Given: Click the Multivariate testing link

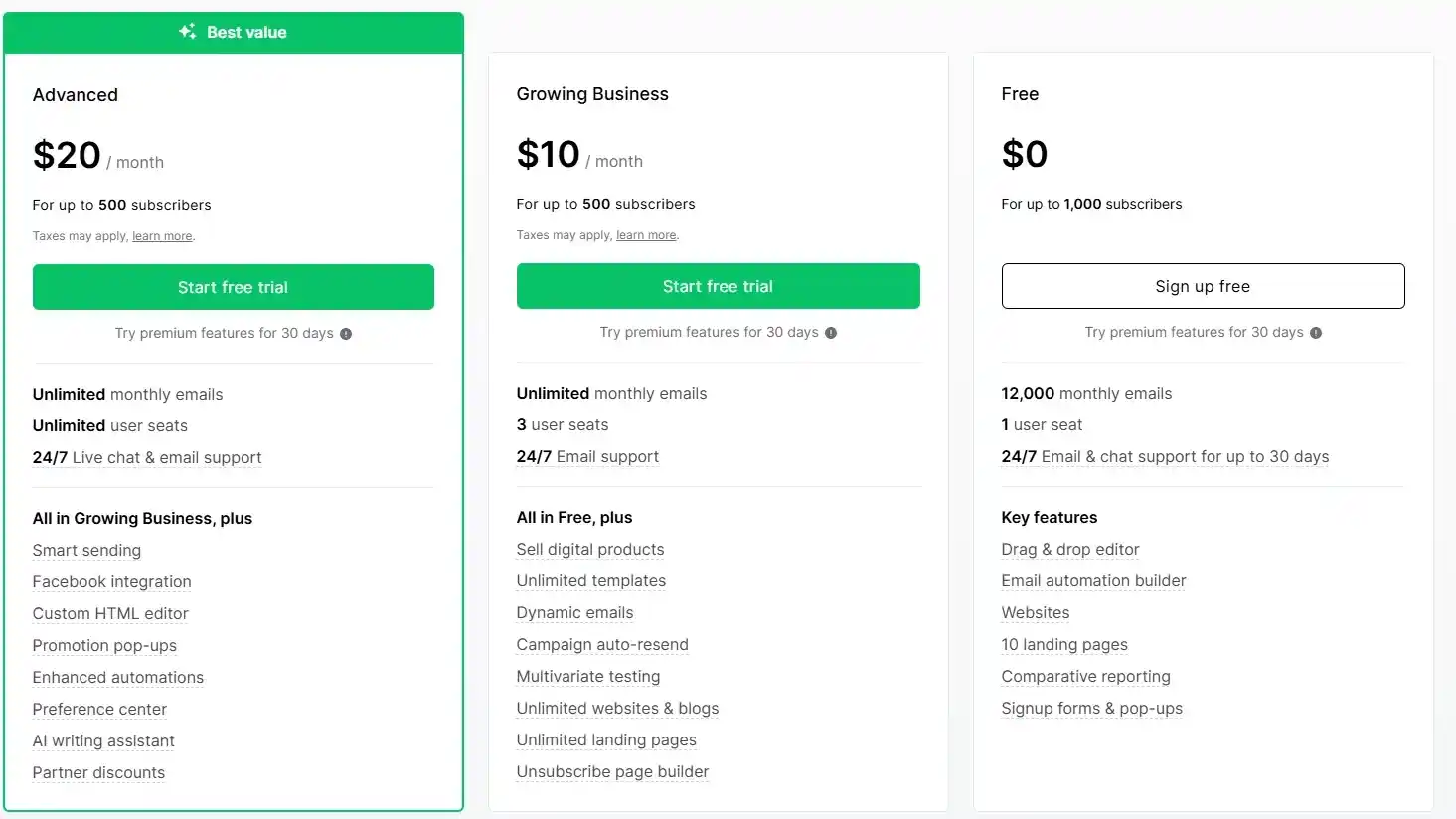Looking at the screenshot, I should pyautogui.click(x=587, y=676).
